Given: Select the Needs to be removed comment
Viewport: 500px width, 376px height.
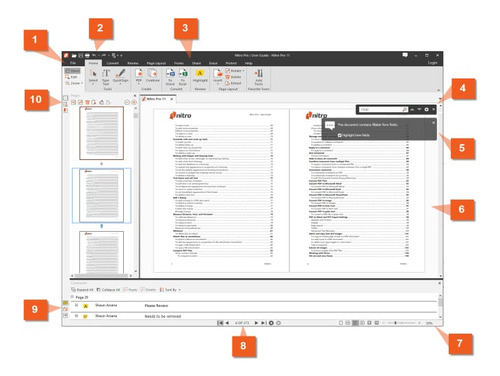Looking at the screenshot, I should 253,316.
